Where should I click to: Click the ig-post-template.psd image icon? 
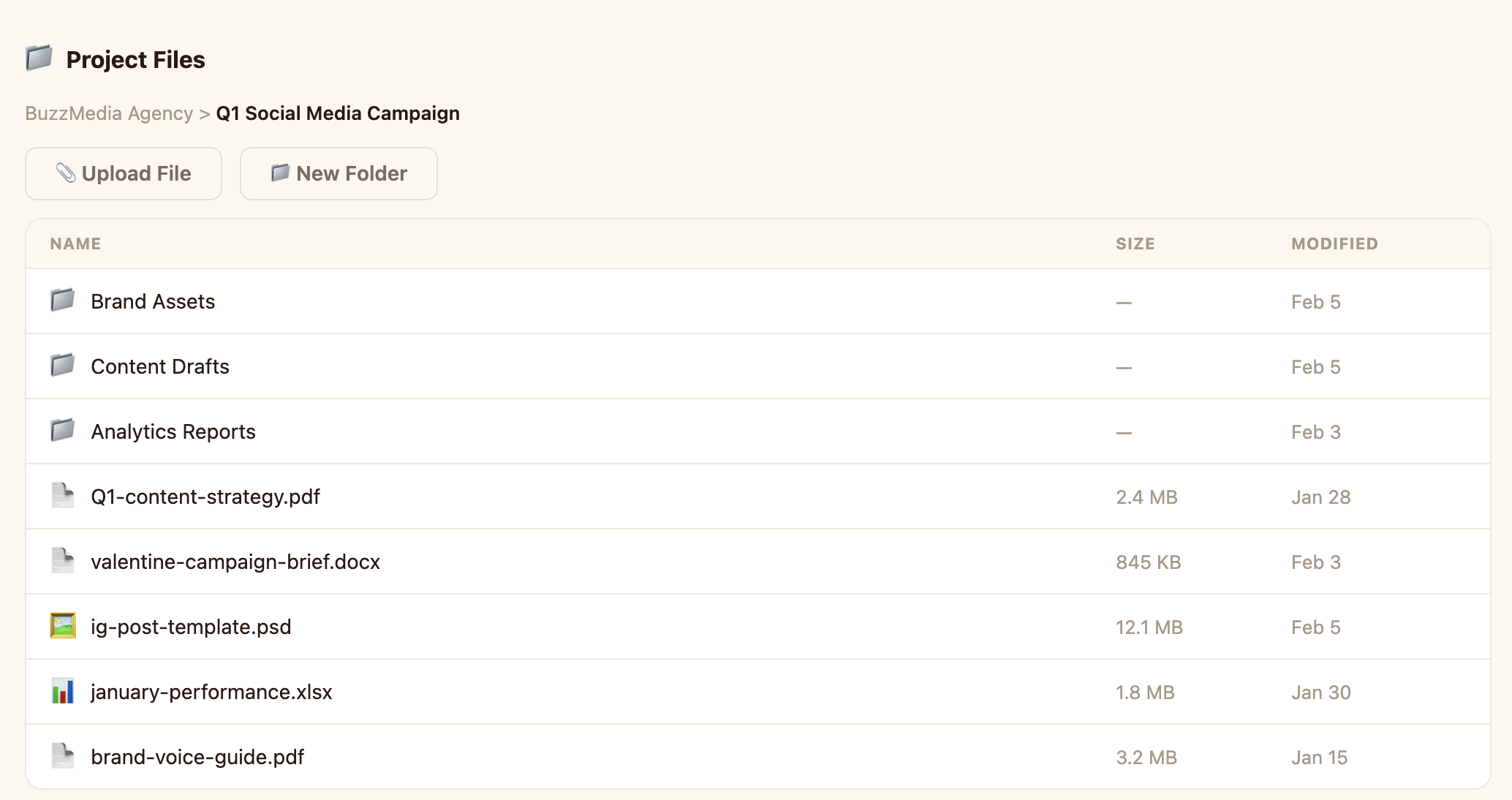tap(62, 626)
